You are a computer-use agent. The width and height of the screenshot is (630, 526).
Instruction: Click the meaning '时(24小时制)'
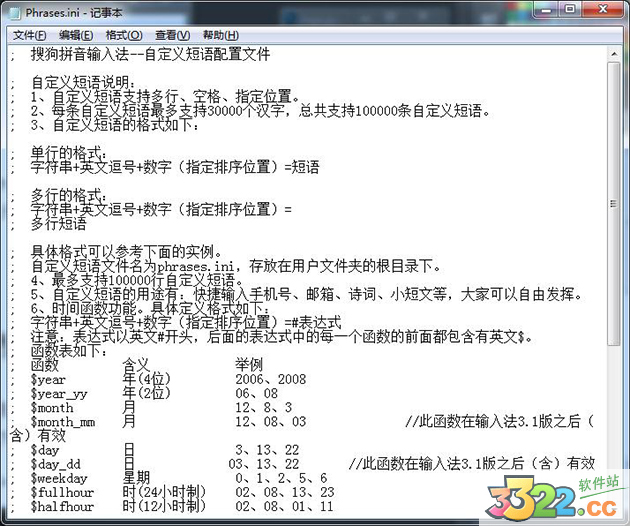(164, 492)
